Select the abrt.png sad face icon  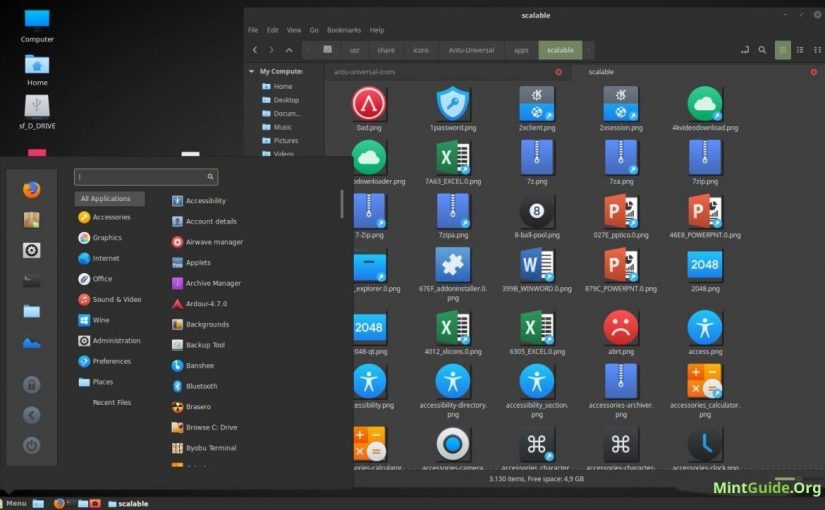621,327
